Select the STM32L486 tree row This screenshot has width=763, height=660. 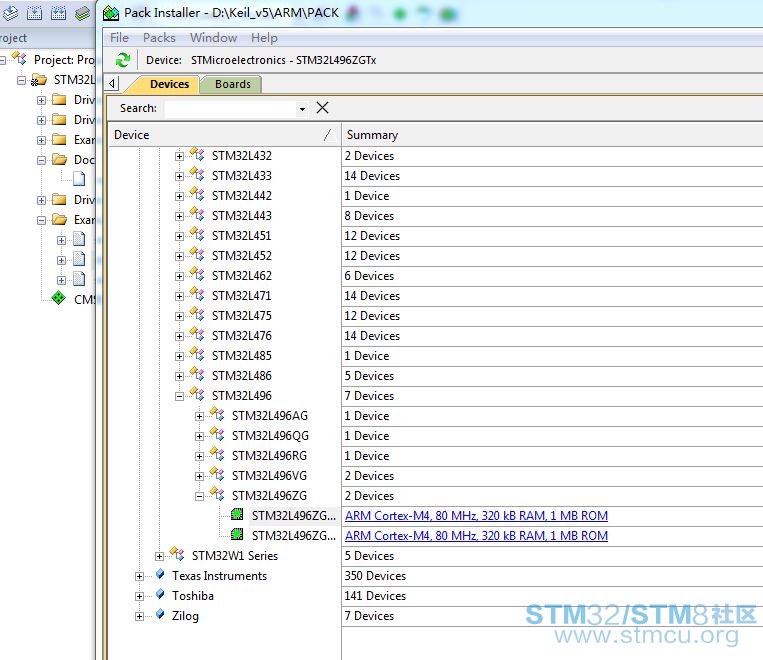click(x=241, y=376)
